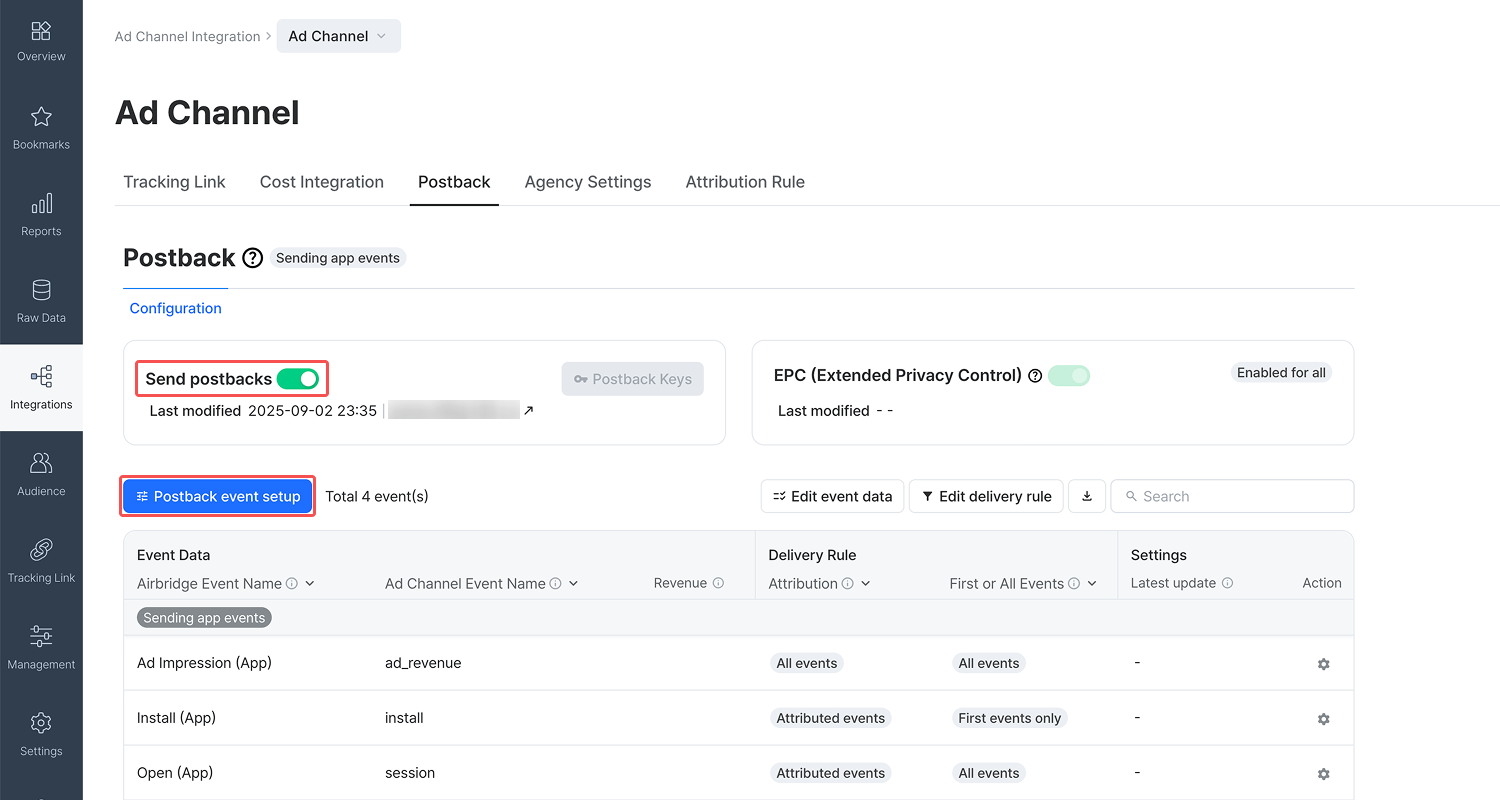Switch to the Attribution Rule tab
This screenshot has height=800, width=1500.
coord(745,182)
